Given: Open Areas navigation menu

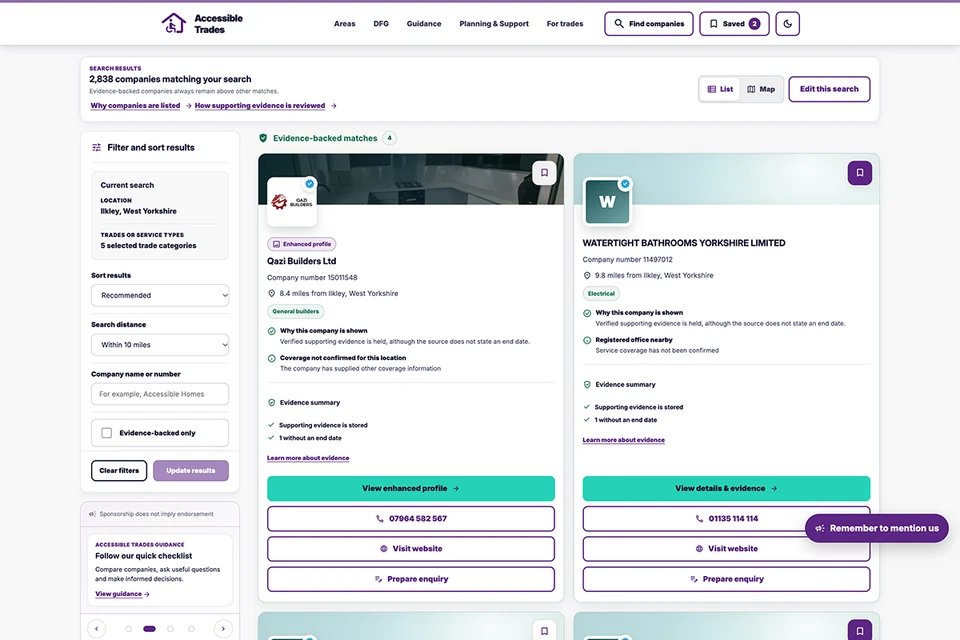Looking at the screenshot, I should pos(345,24).
